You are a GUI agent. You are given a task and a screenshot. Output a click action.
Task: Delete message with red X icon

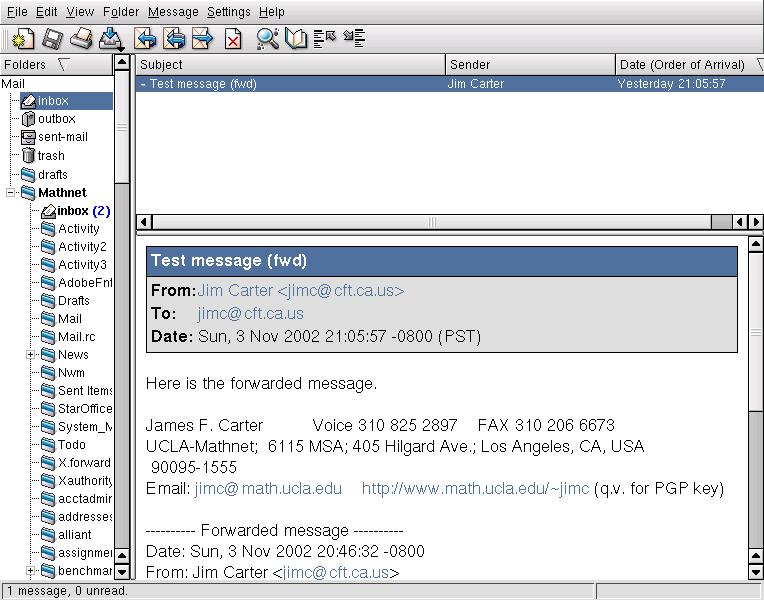(x=233, y=39)
